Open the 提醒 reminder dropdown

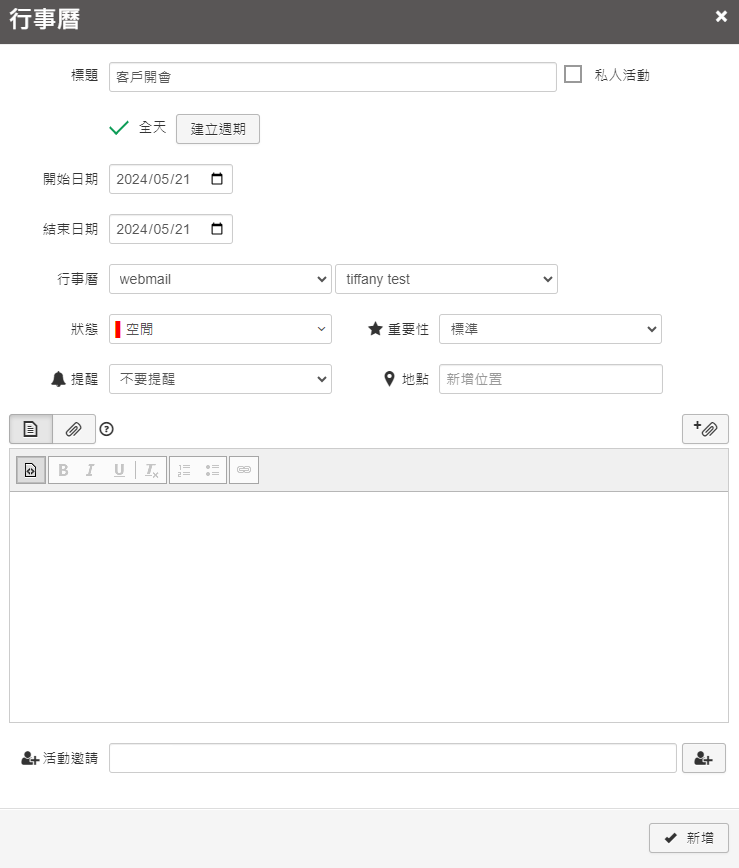coord(220,379)
